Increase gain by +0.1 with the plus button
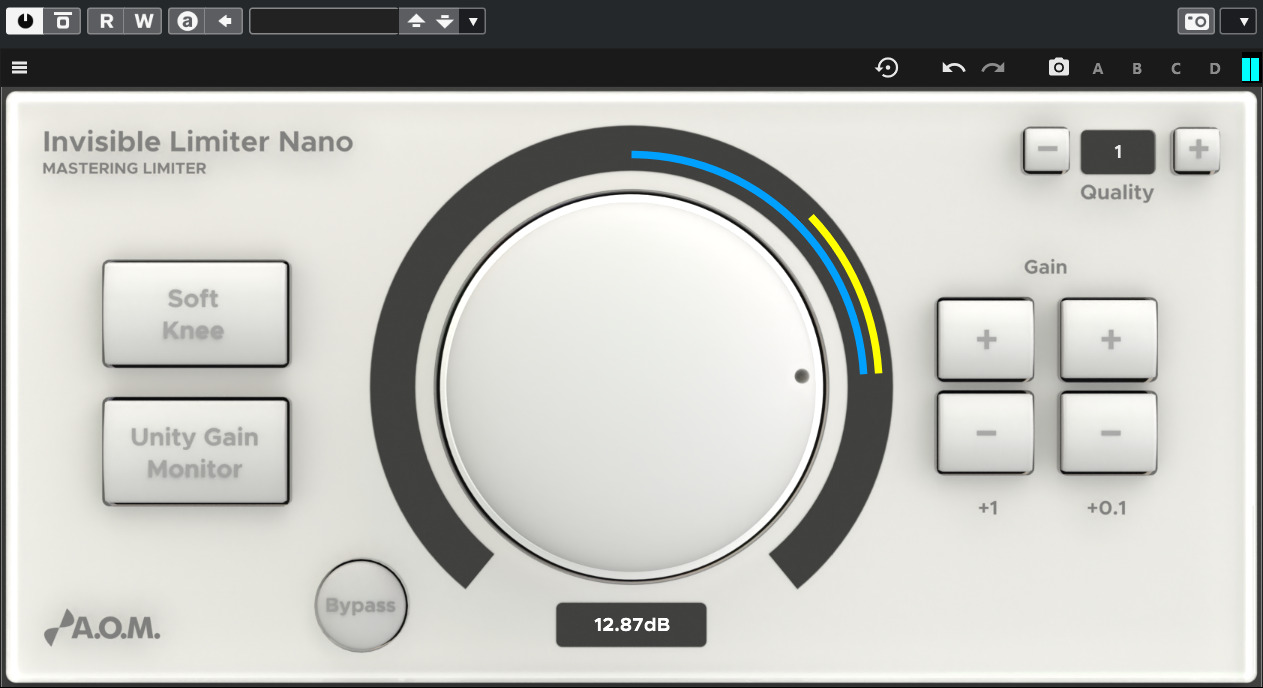Image resolution: width=1263 pixels, height=688 pixels. (x=1109, y=340)
